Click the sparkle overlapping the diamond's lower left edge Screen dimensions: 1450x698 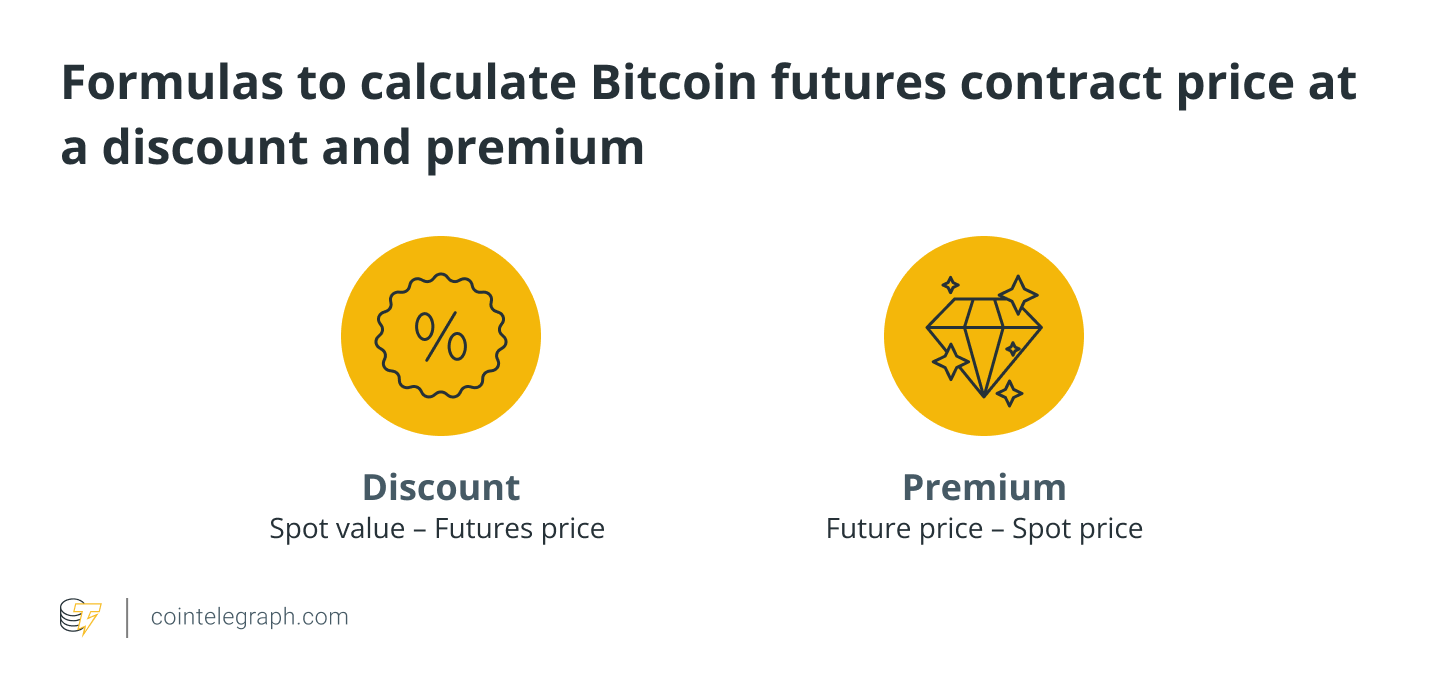click(x=950, y=361)
